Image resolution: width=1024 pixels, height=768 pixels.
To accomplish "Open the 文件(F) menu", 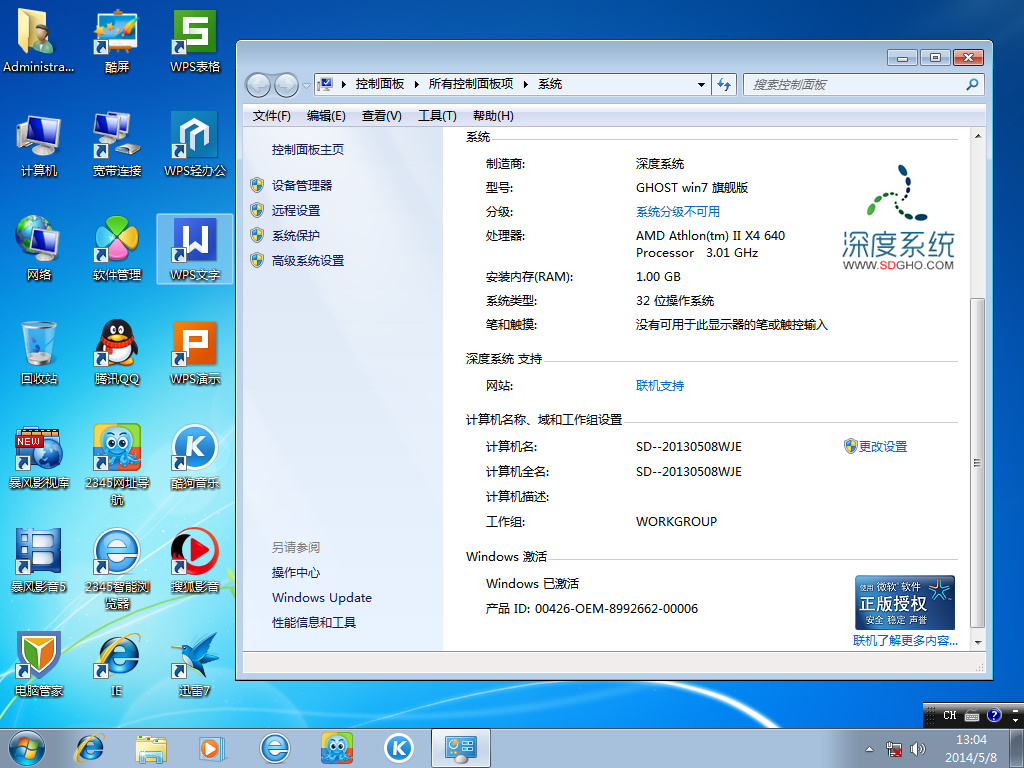I will tap(271, 116).
